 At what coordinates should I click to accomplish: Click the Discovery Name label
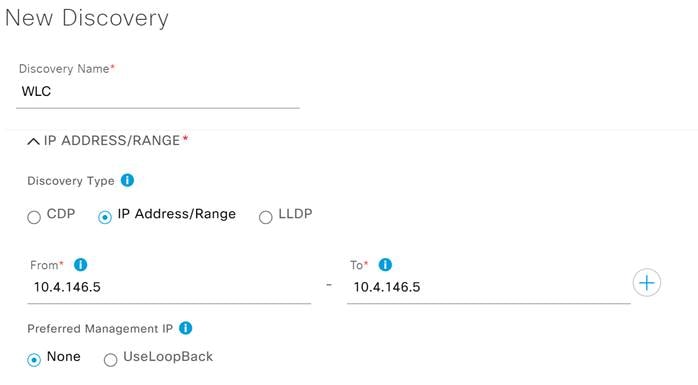[x=64, y=69]
